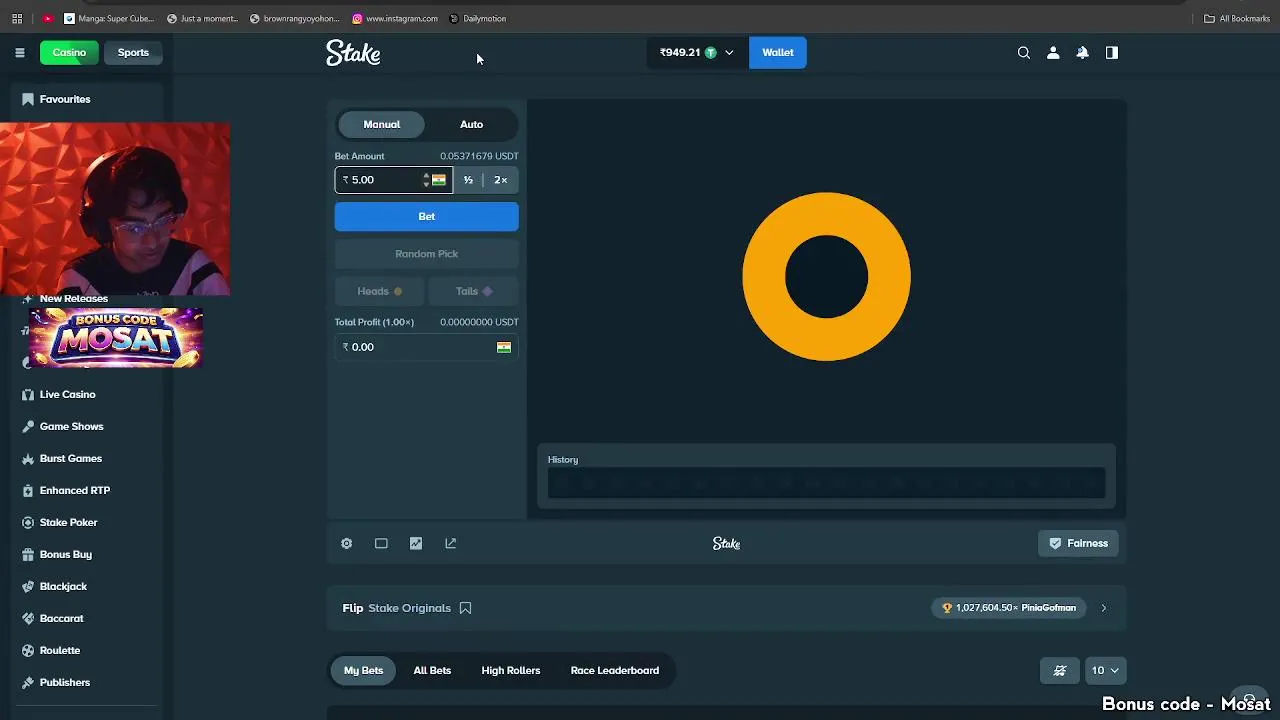Open the Wallet

coord(777,53)
